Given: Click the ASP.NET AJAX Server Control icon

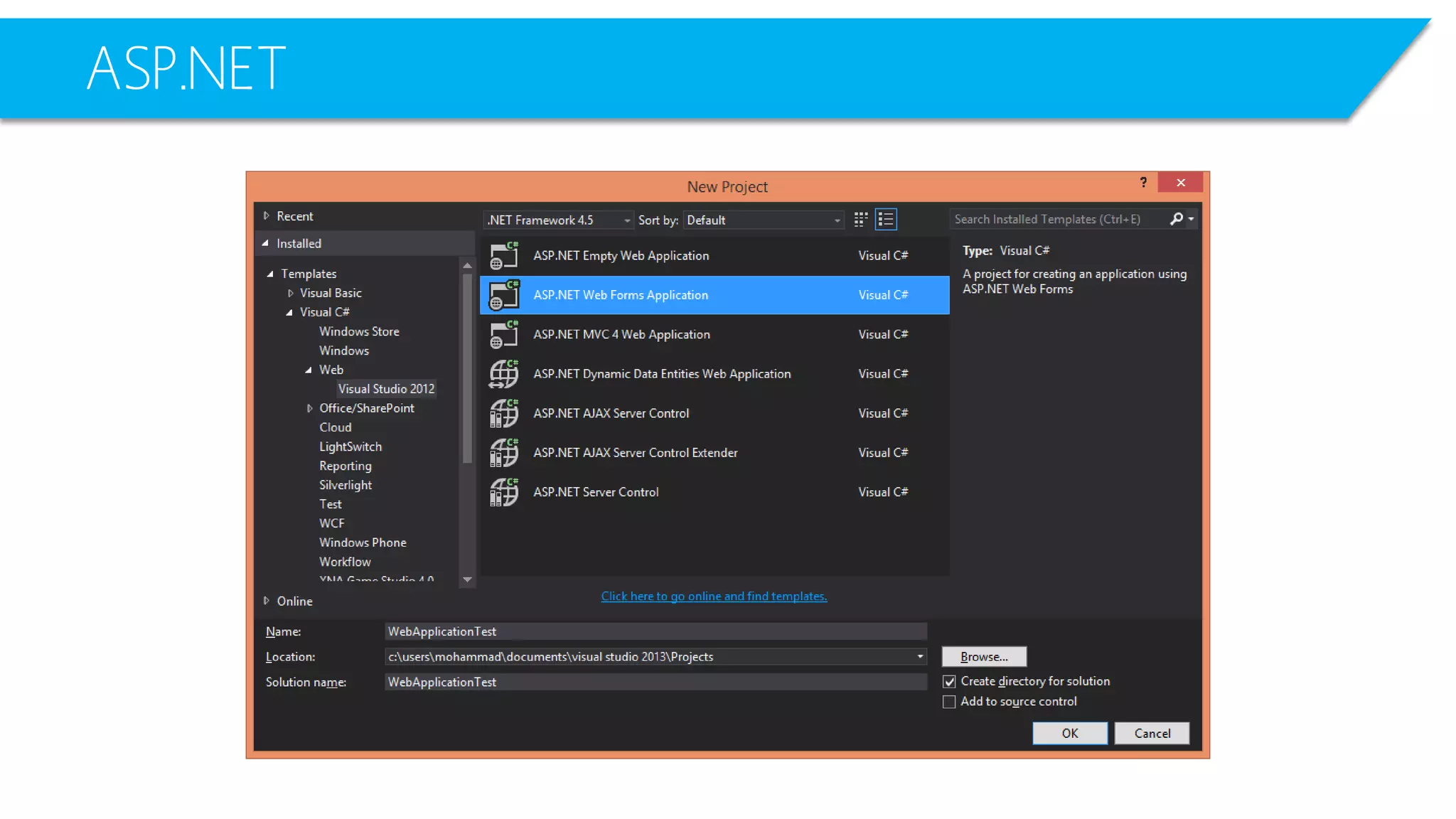Looking at the screenshot, I should 504,413.
